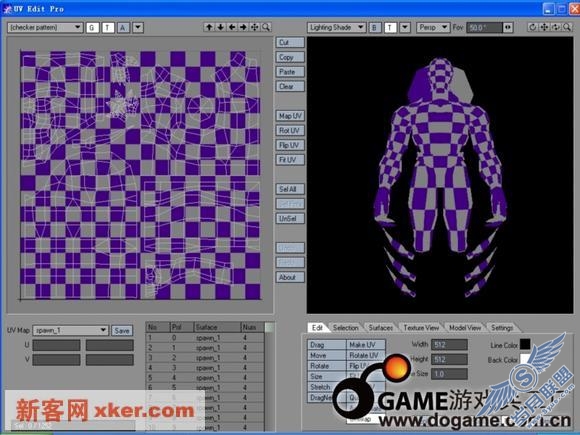Click the UV view four-way pan icon
580x435 pixels.
254,27
